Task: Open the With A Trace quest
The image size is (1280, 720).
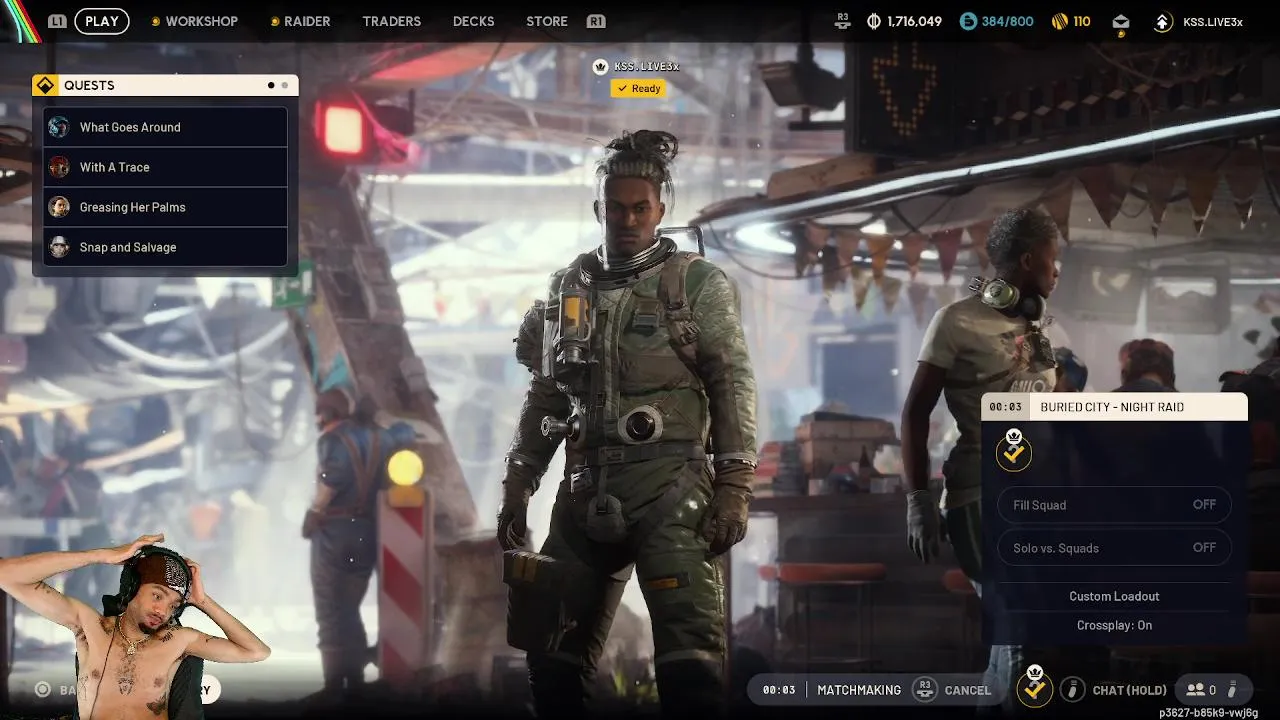Action: 166,167
